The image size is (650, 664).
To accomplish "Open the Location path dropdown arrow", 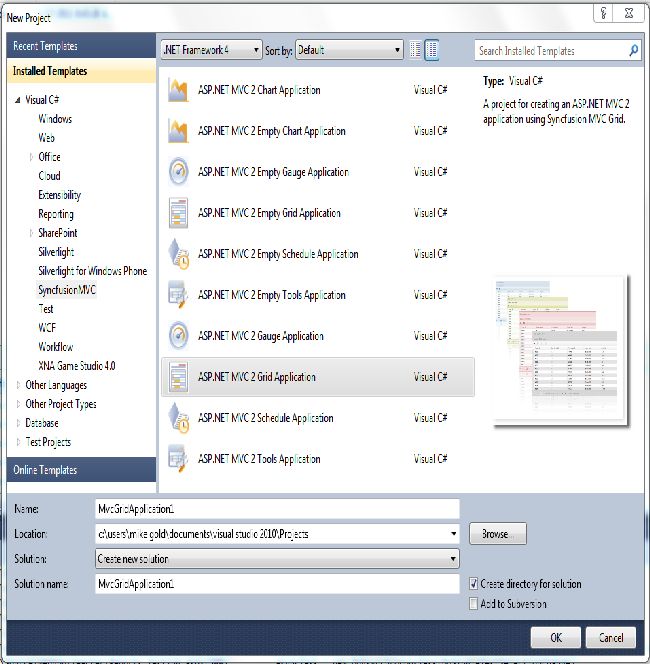I will 453,534.
